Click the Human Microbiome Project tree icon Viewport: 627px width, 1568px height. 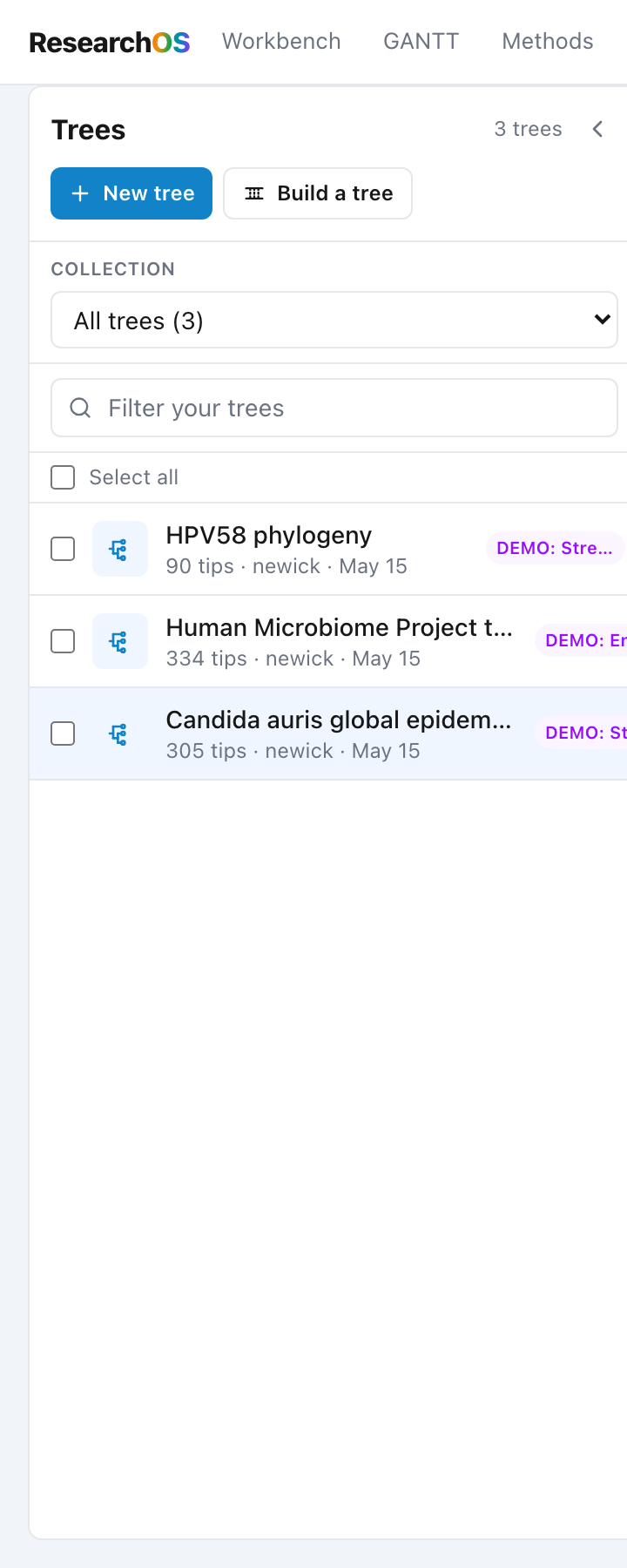click(x=119, y=641)
